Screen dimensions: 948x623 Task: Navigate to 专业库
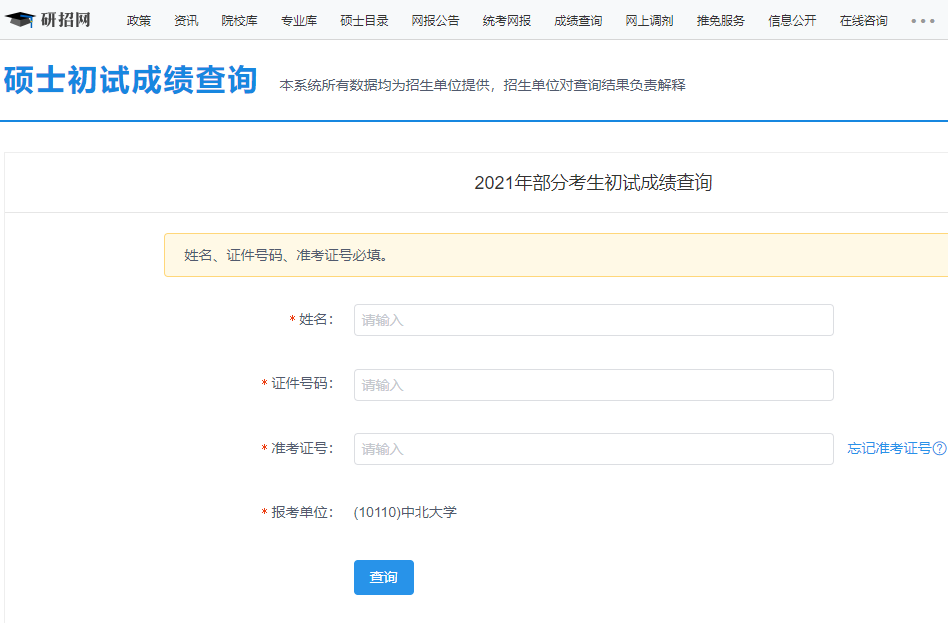(297, 19)
